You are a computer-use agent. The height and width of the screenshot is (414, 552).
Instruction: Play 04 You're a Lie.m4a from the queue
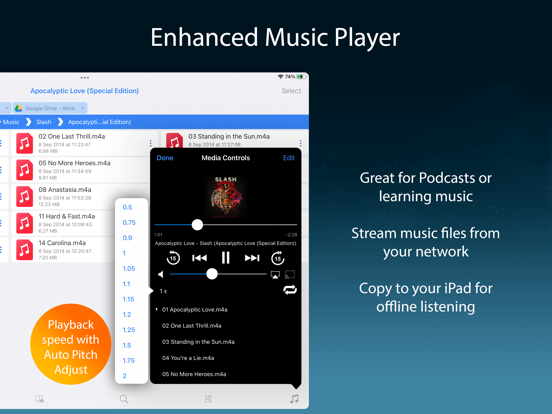coord(188,358)
